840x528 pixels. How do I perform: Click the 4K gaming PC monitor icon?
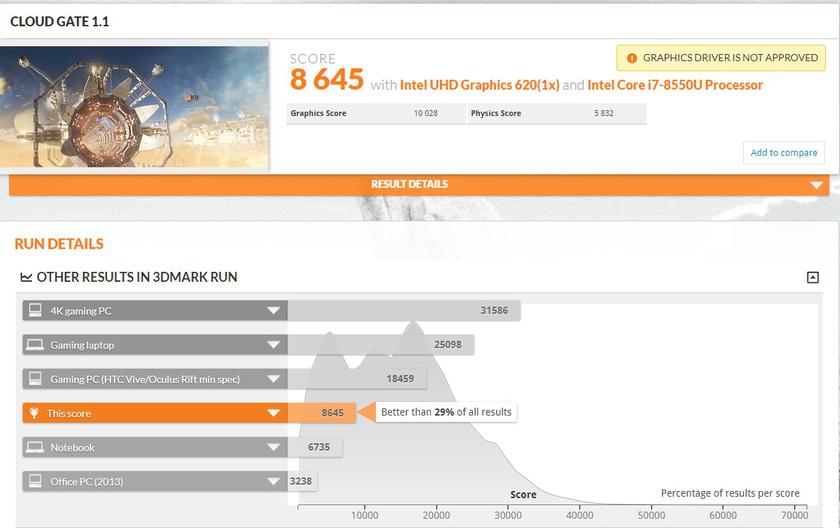[35, 311]
